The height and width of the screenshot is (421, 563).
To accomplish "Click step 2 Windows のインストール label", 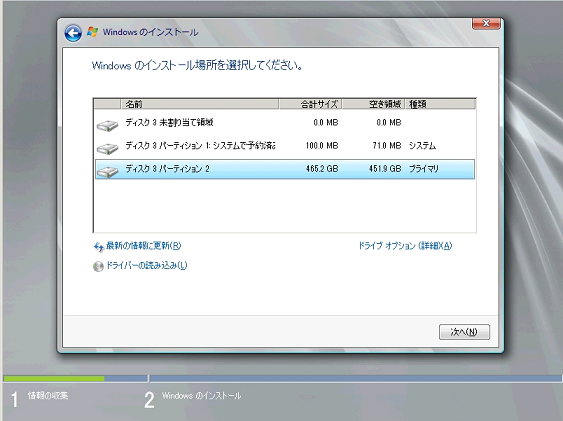I will tap(201, 396).
